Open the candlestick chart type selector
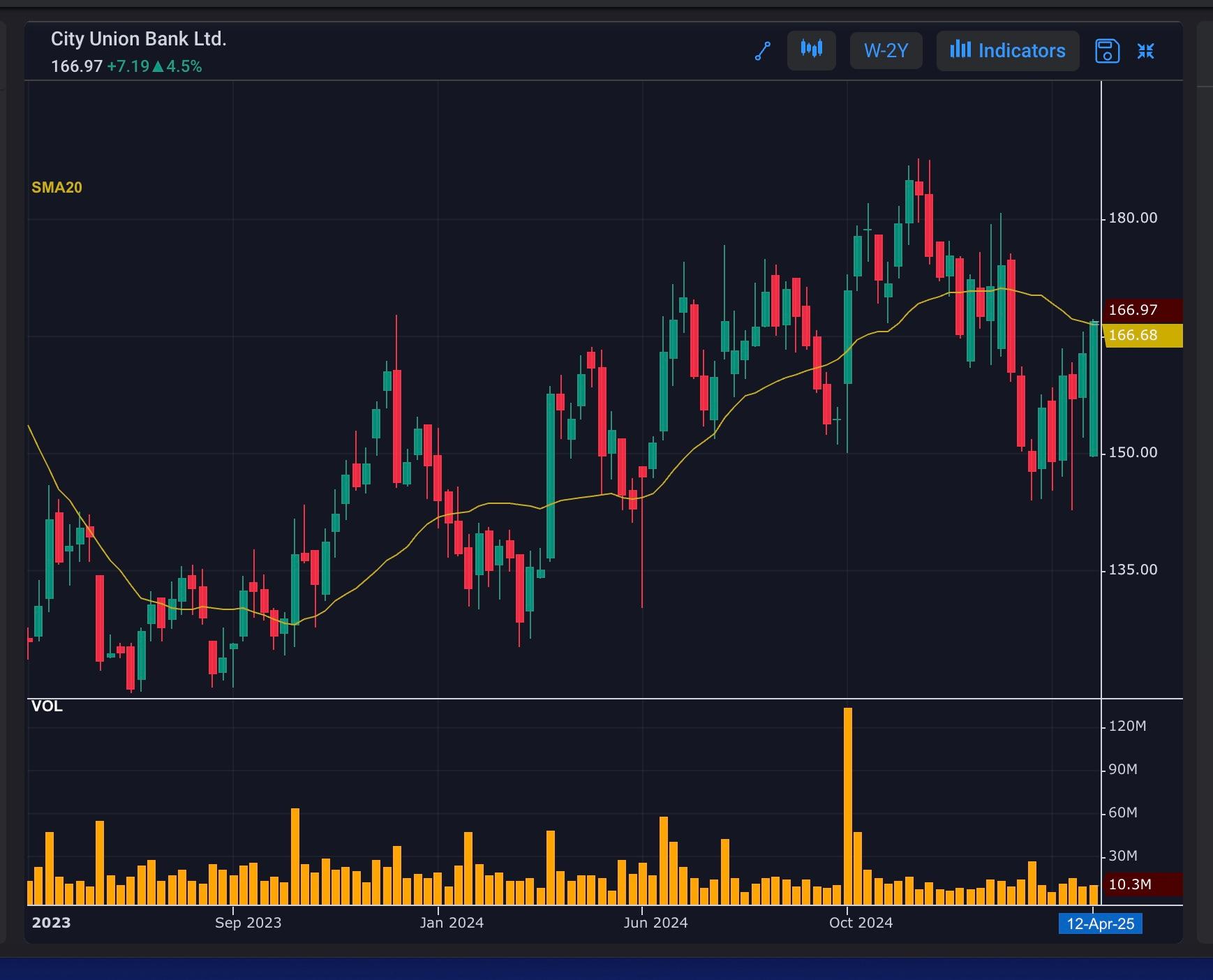Screen dimensions: 1213x980 point(812,50)
